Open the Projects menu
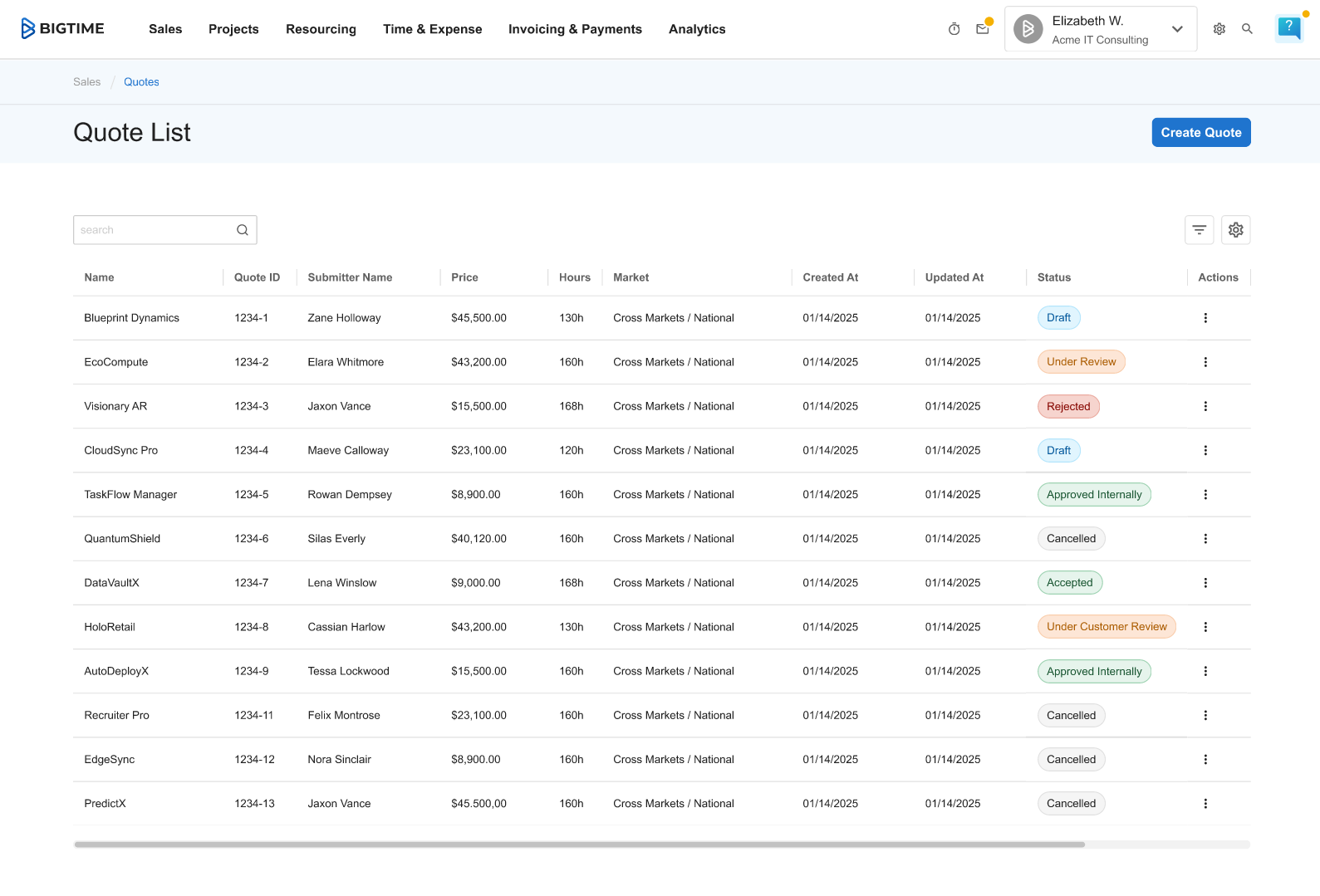Viewport: 1320px width, 896px height. click(x=233, y=29)
